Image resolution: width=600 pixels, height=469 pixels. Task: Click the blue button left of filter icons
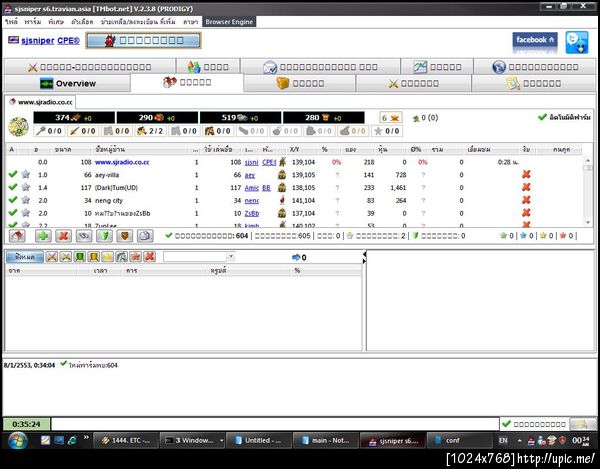click(24, 257)
